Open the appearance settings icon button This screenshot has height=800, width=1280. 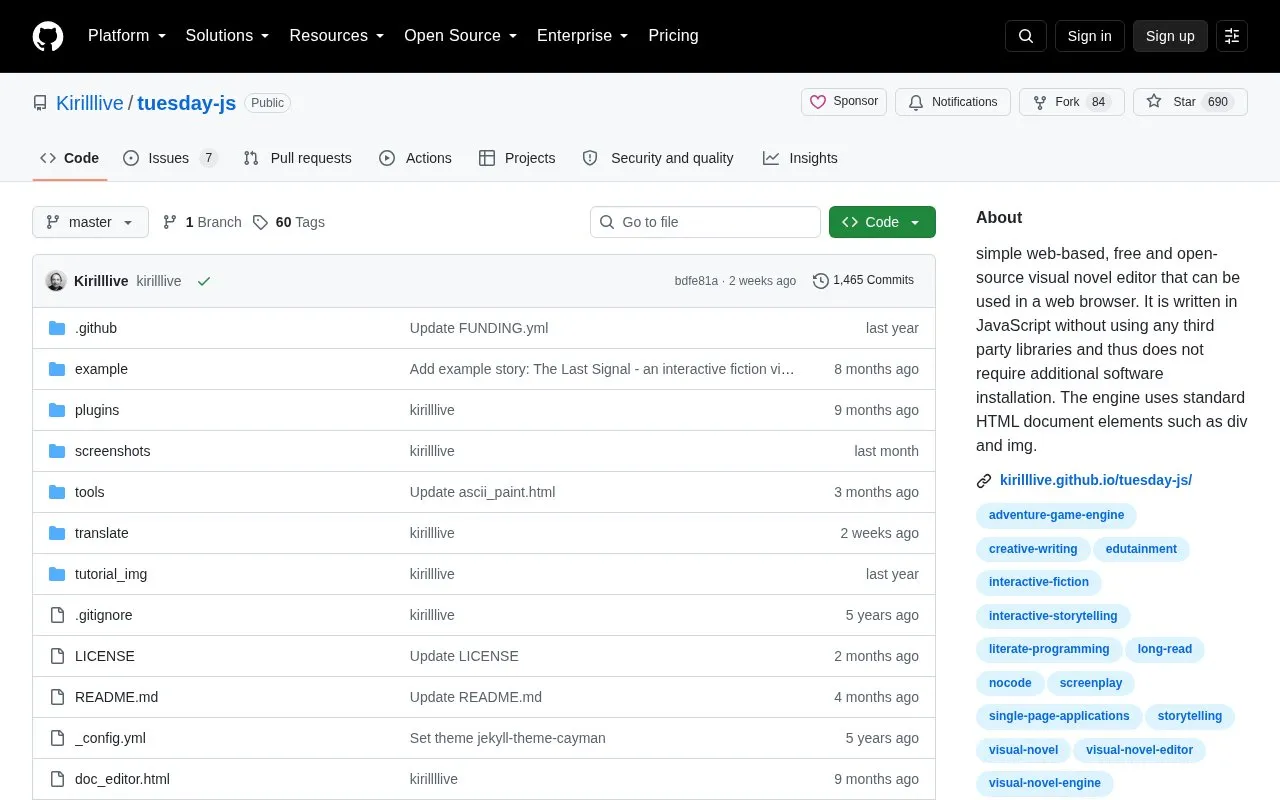(x=1232, y=36)
